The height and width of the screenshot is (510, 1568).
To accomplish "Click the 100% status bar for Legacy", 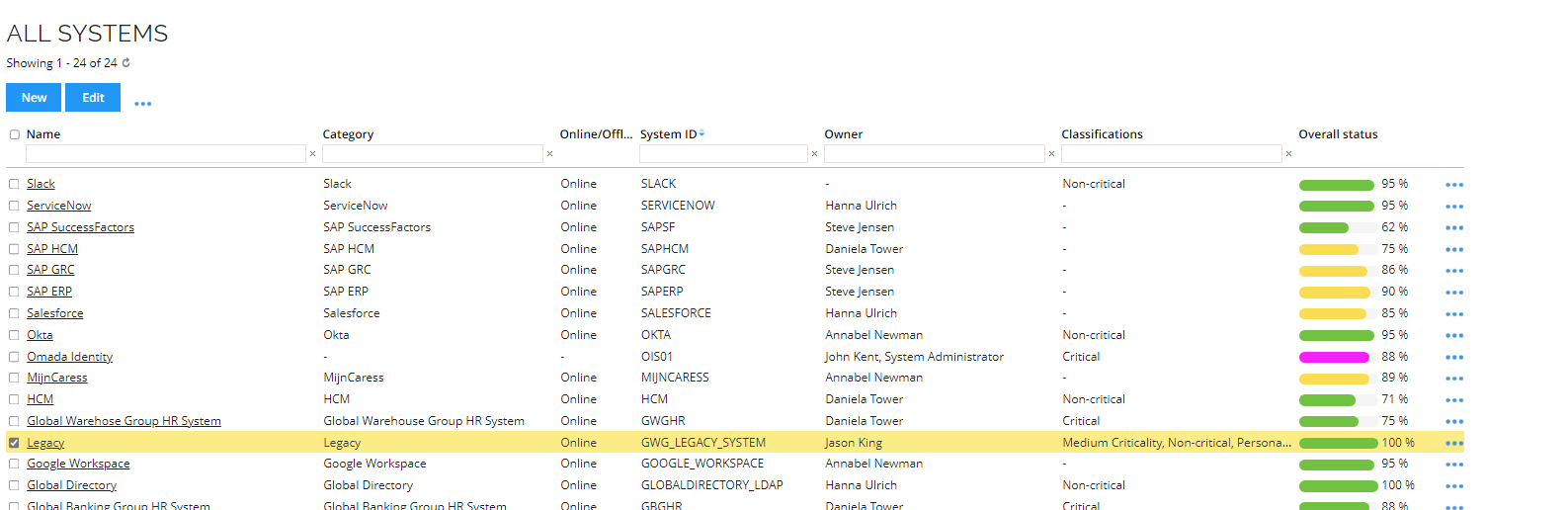I will pos(1338,444).
